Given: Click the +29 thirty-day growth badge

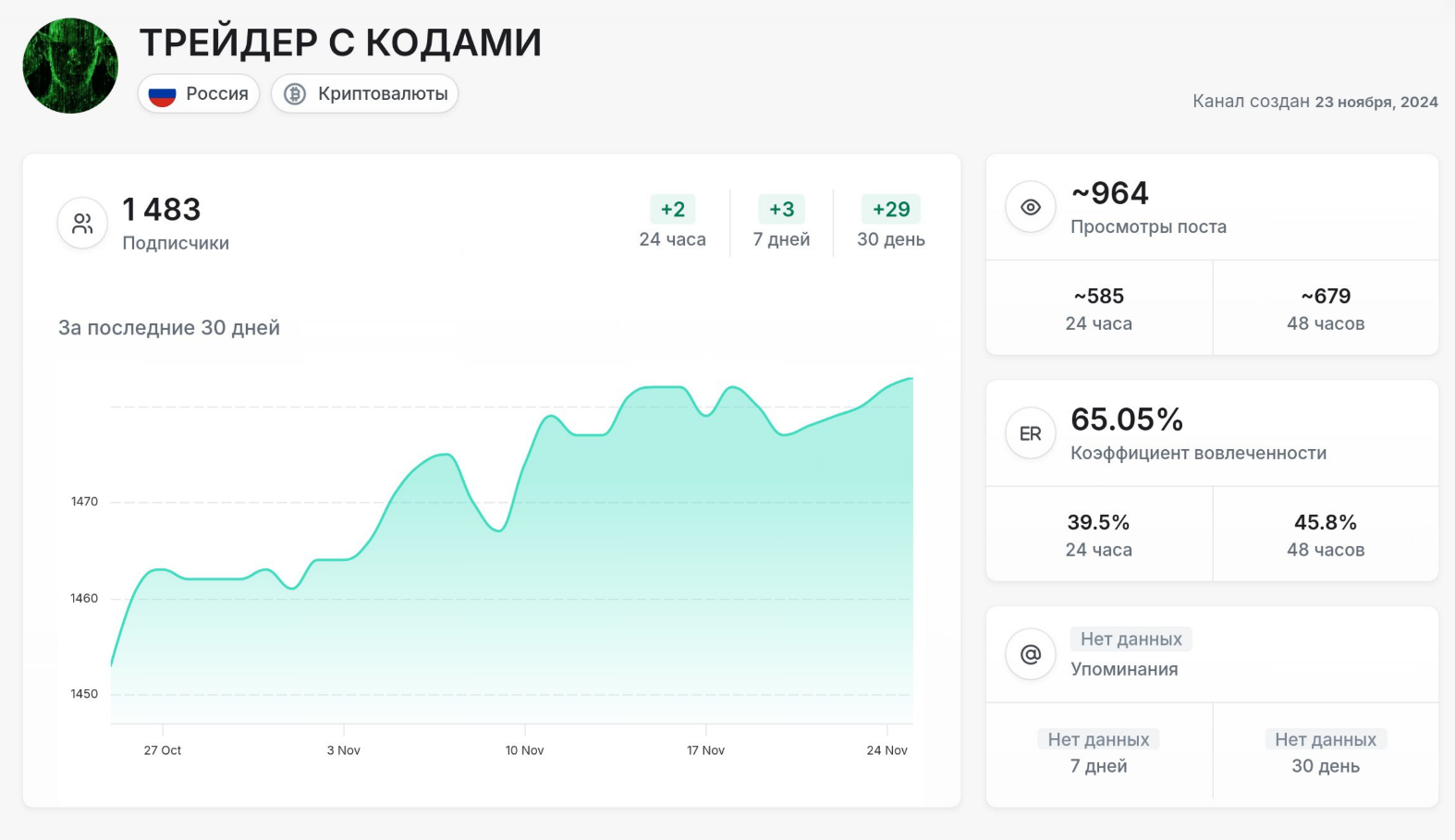Looking at the screenshot, I should coord(891,210).
